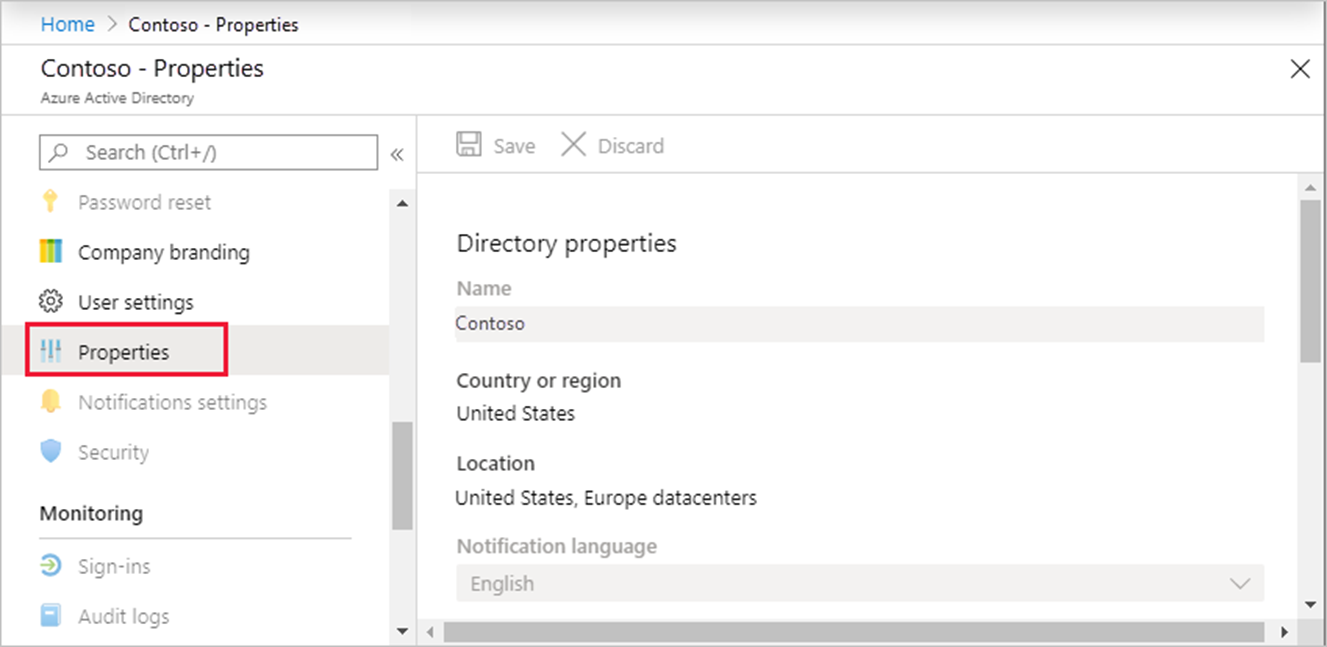This screenshot has height=647, width=1327.
Task: Click the Monitoring section heading
Action: point(91,513)
